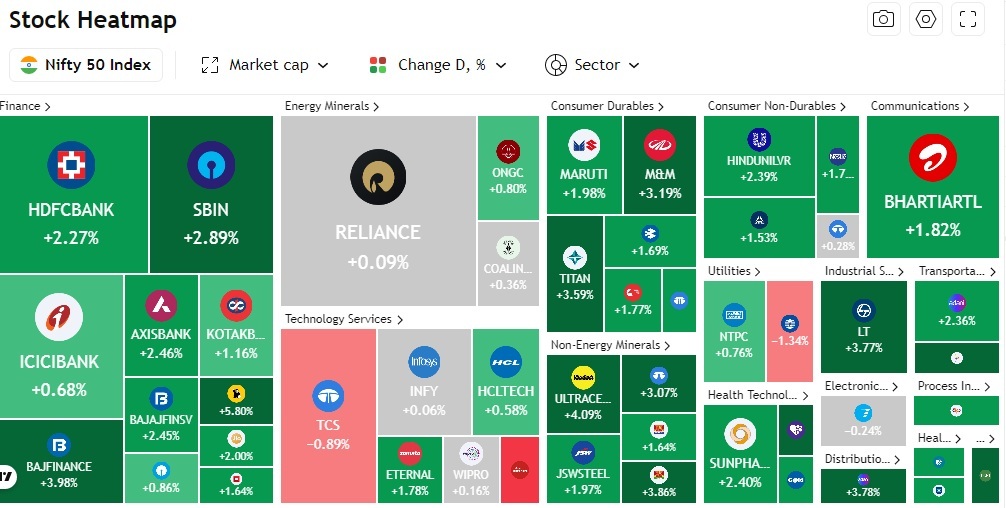
Task: Click the +1.69% consumer durables tile
Action: pyautogui.click(x=650, y=241)
